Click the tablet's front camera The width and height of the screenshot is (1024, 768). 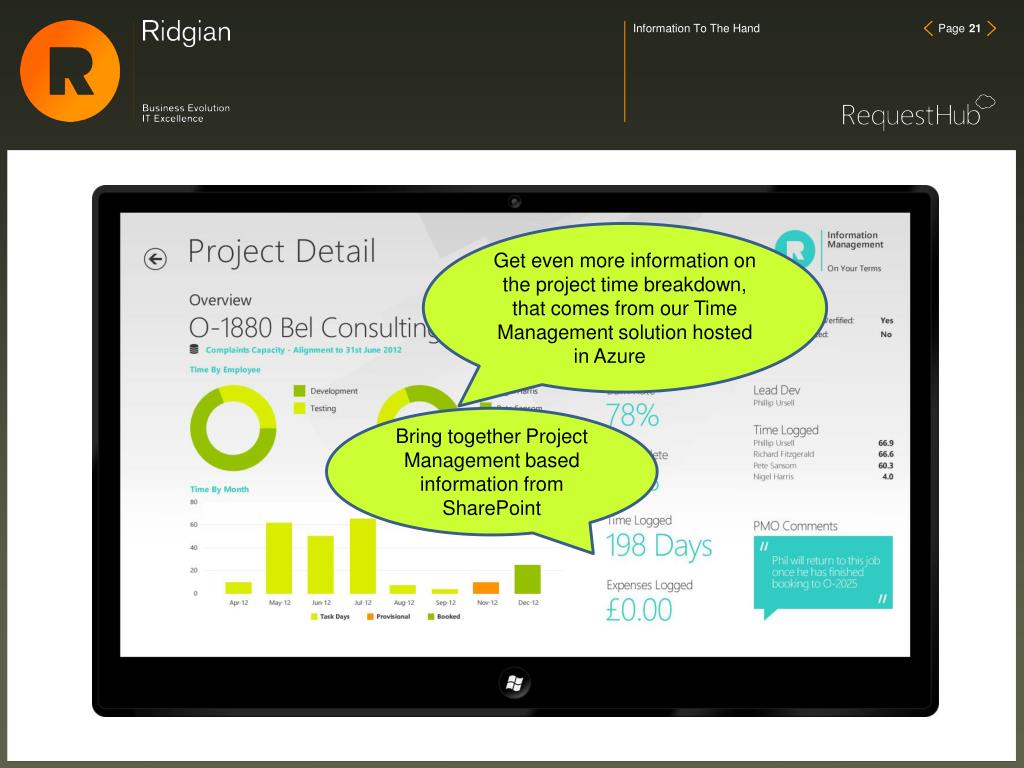(x=515, y=202)
